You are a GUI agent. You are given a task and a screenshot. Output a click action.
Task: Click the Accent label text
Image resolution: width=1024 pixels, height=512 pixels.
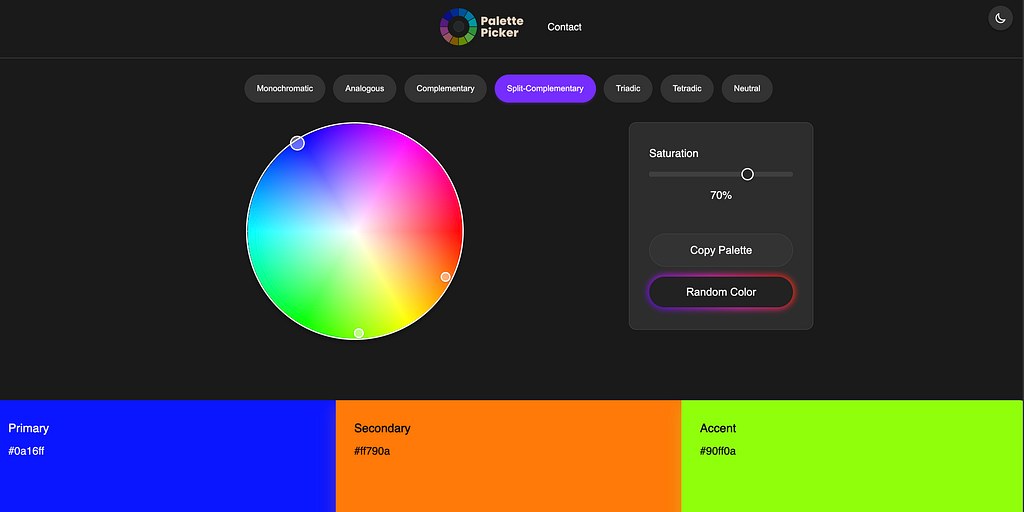718,428
